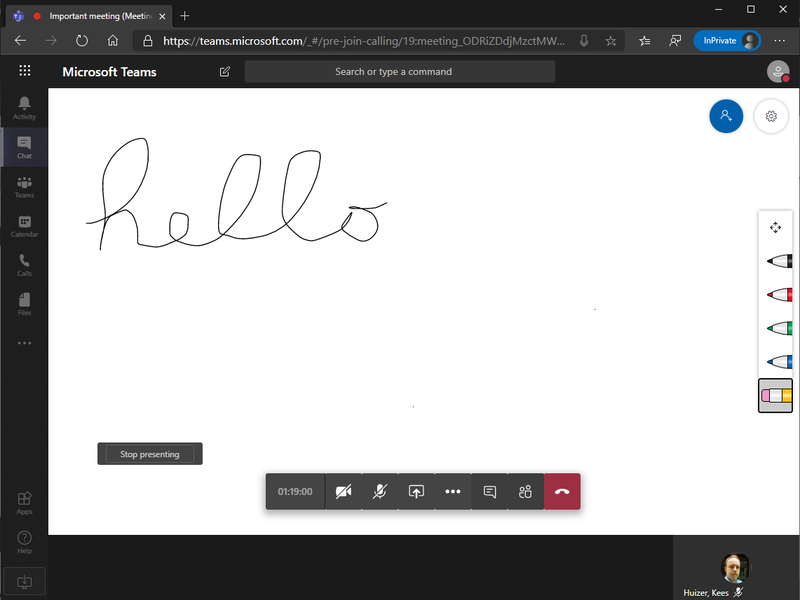Open the Teams section
This screenshot has height=600, width=800.
24,186
